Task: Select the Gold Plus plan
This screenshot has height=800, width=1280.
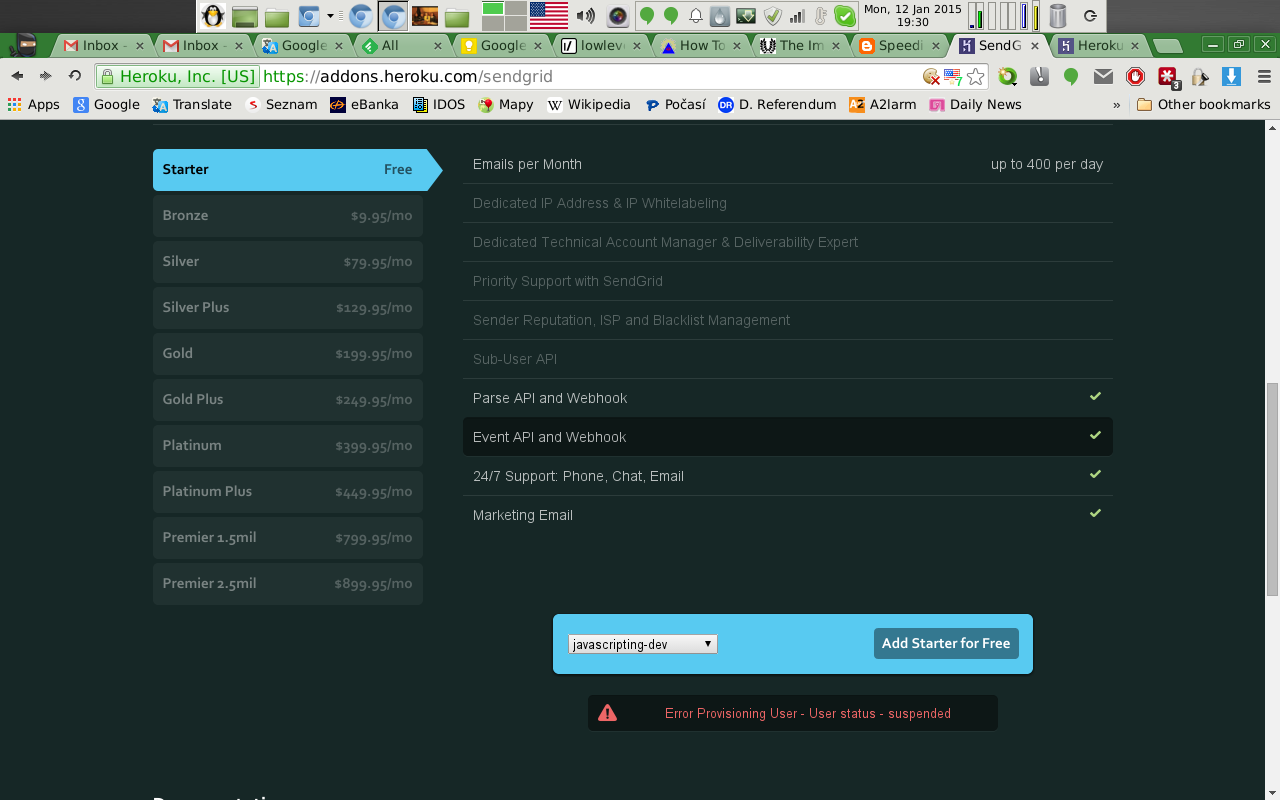Action: coord(288,399)
